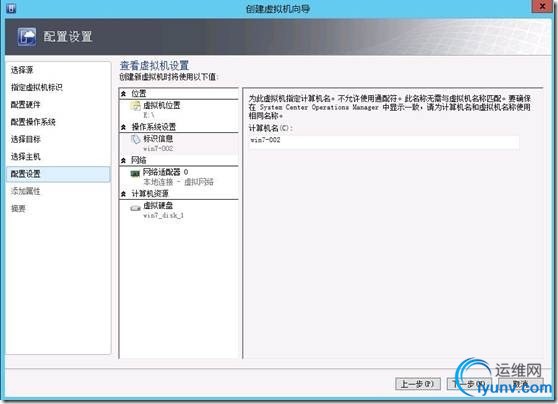Select the 虚拟硬盘 tree item
The width and height of the screenshot is (558, 404).
tap(179, 210)
